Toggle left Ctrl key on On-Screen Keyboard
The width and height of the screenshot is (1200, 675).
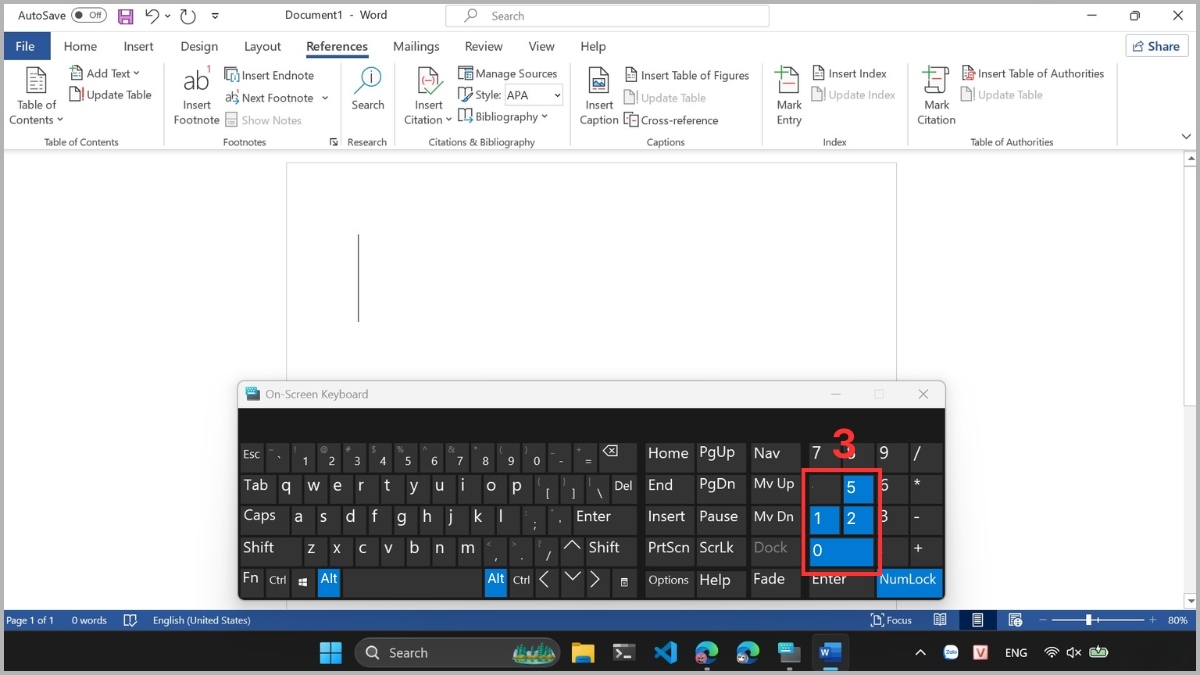277,582
